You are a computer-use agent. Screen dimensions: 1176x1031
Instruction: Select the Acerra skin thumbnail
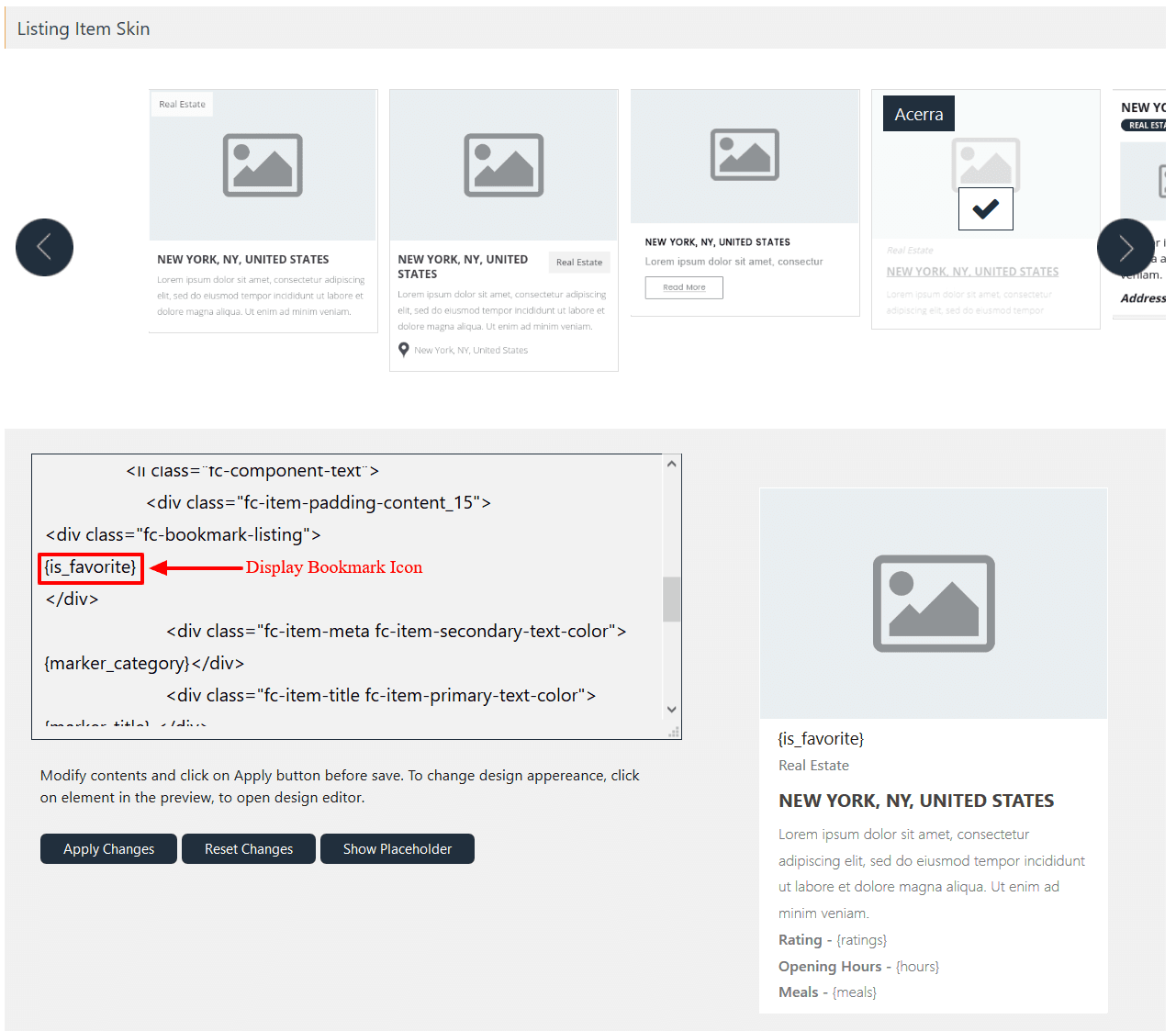point(985,275)
